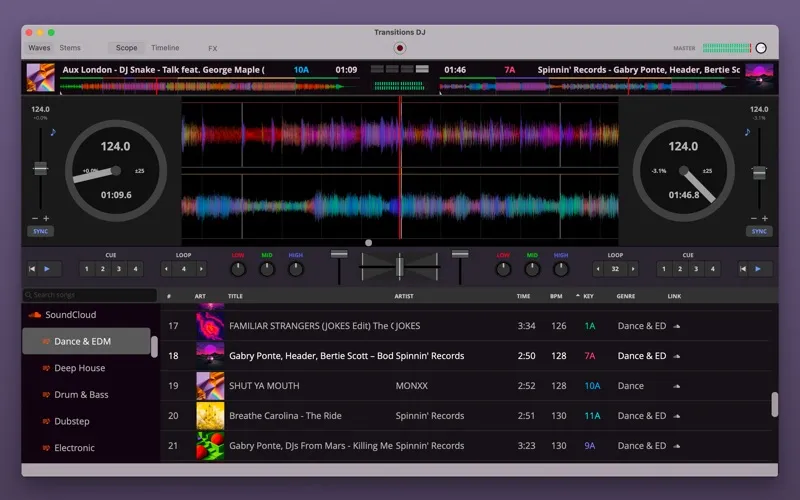Click the track list vertical scrollbar
This screenshot has height=500, width=800.
(x=774, y=404)
